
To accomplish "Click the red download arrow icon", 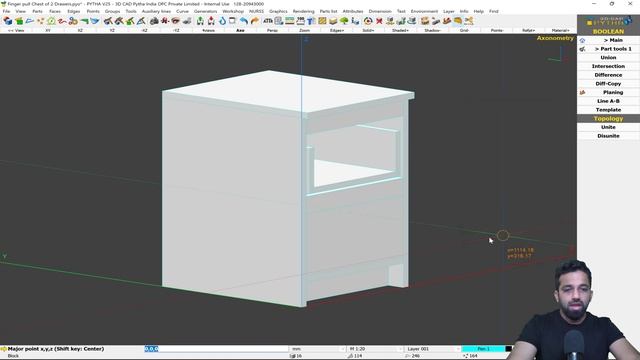I will click(x=211, y=21).
